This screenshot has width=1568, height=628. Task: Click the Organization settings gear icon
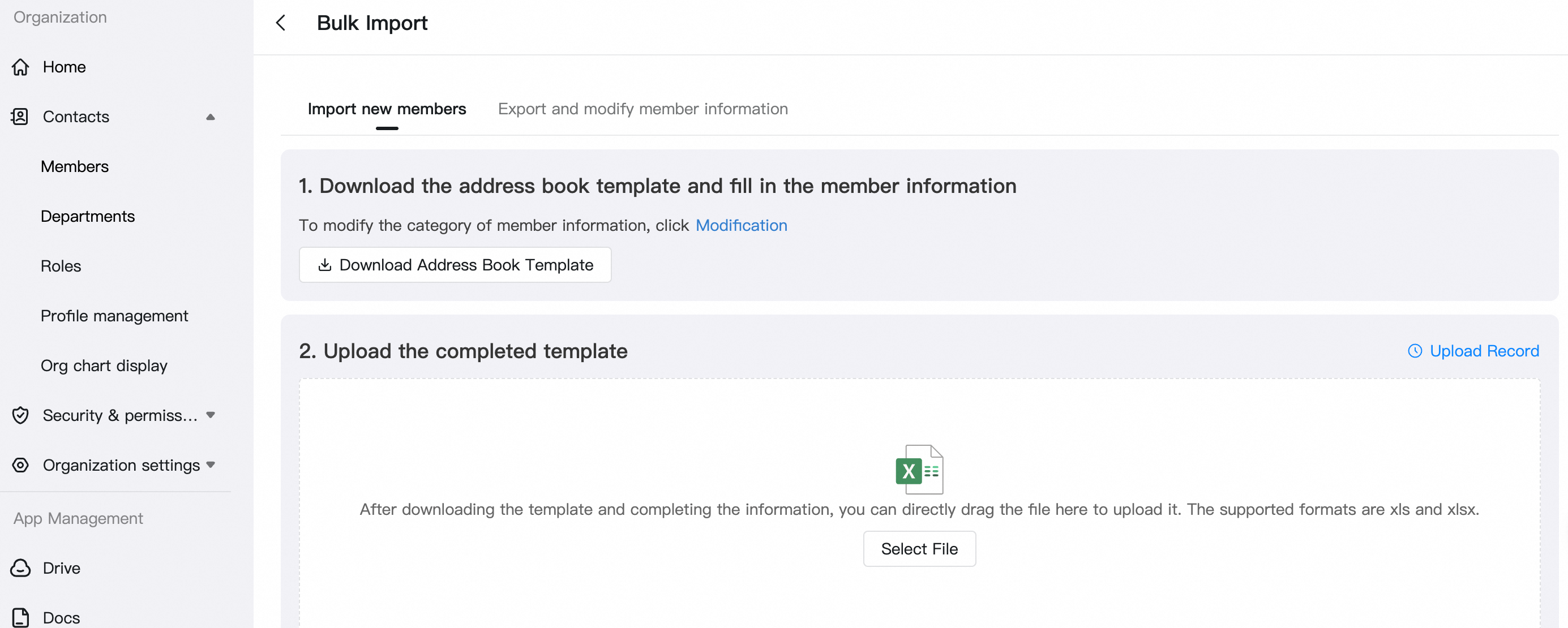click(x=21, y=465)
